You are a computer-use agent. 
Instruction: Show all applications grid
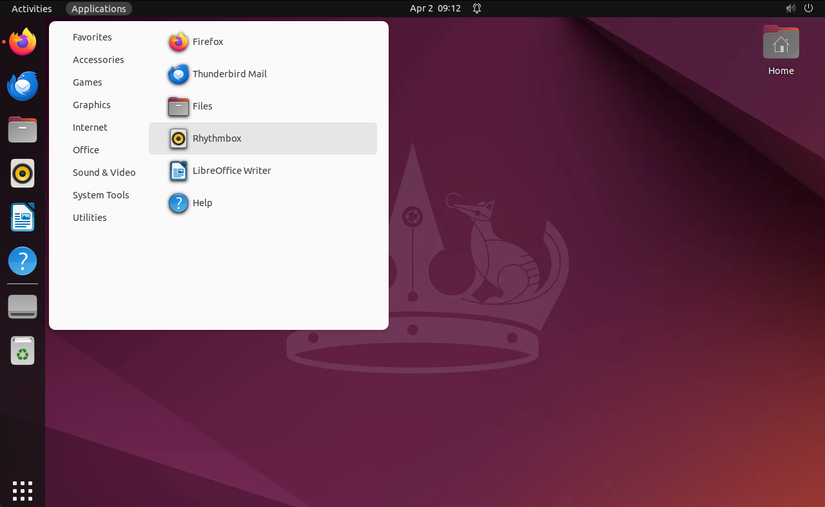tap(23, 491)
